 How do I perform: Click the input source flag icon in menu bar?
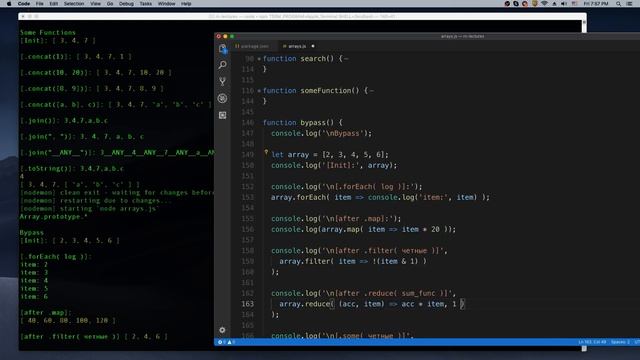(x=574, y=4)
